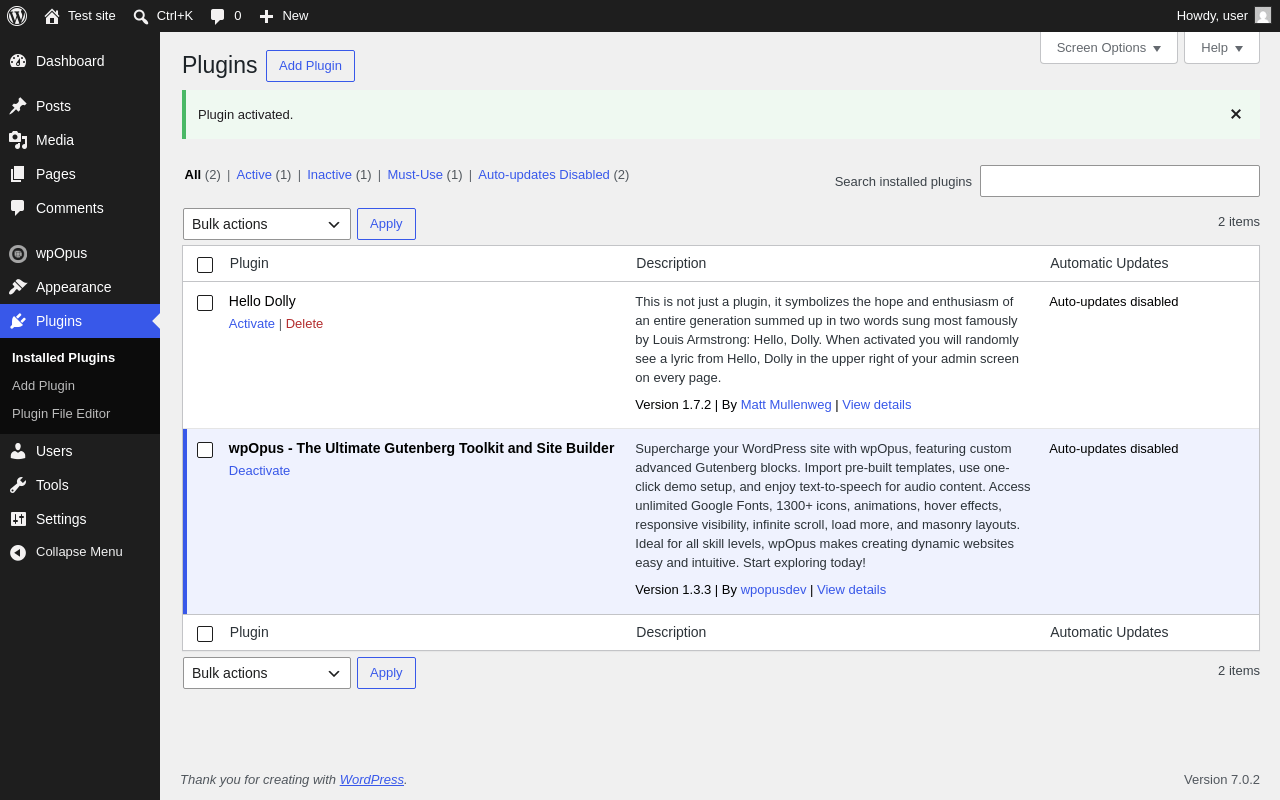View details for wpOpus plugin
The image size is (1280, 800).
(x=851, y=590)
